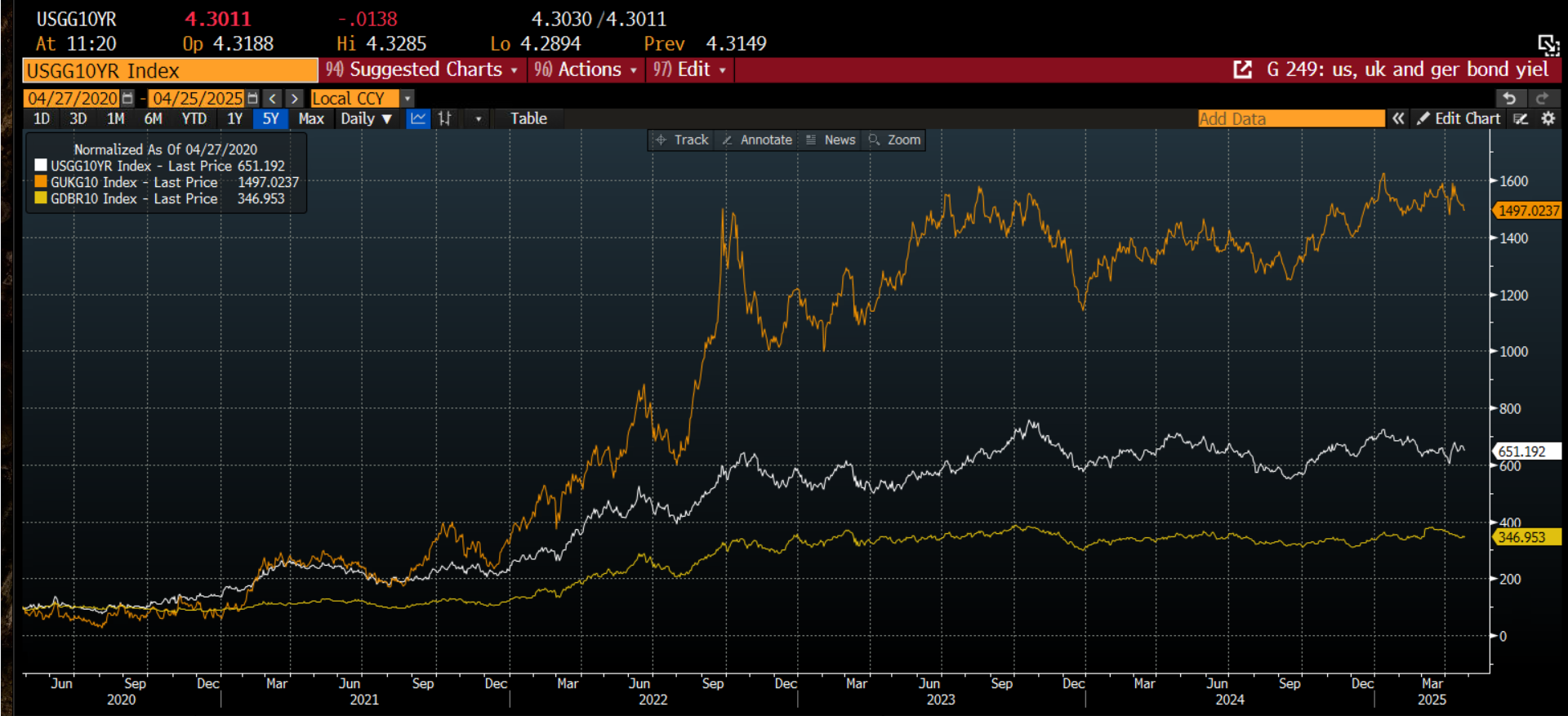Viewport: 1568px width, 716px height.
Task: Click the orange GUKG10 legend color swatch
Action: [x=41, y=182]
